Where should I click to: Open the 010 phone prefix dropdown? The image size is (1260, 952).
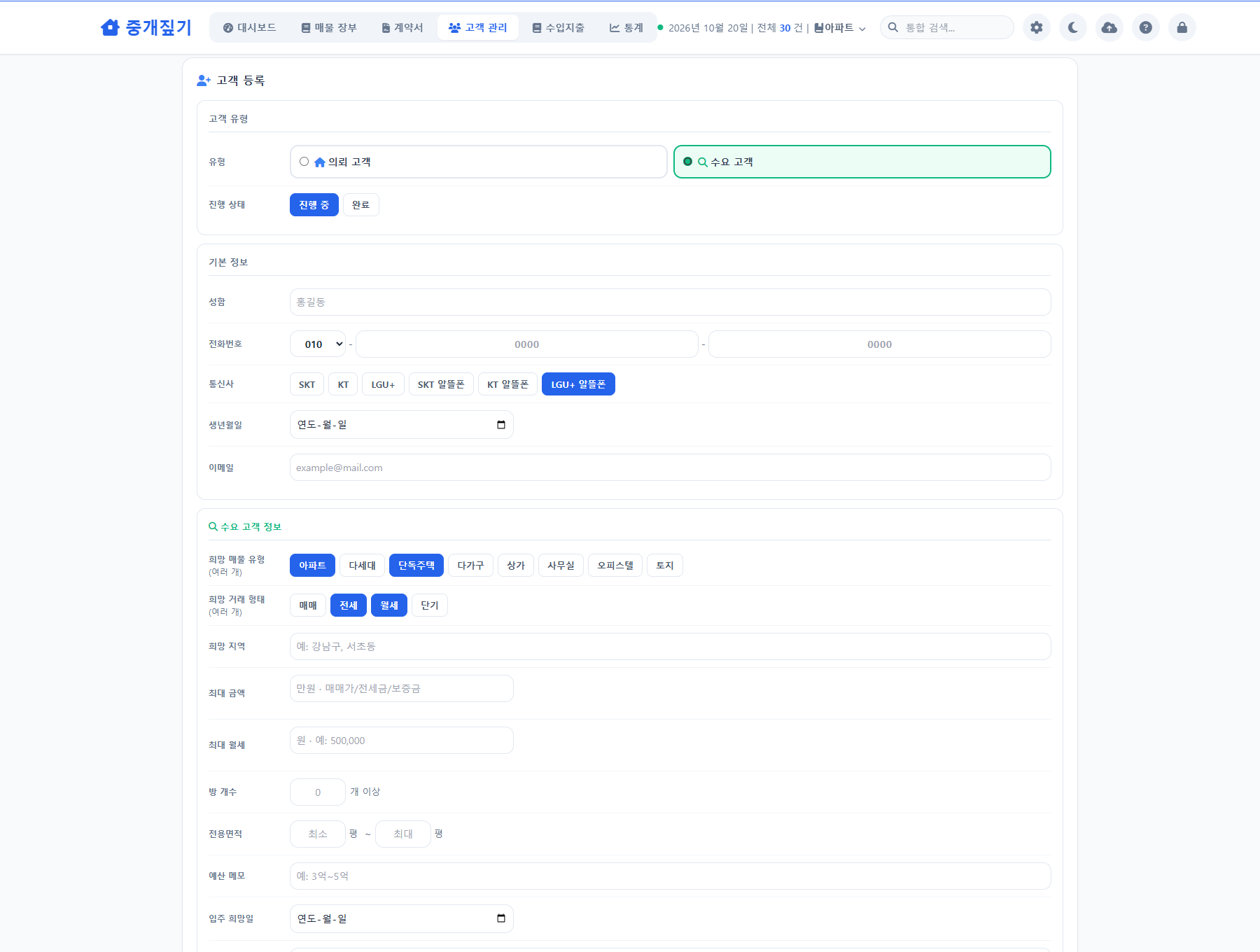318,344
